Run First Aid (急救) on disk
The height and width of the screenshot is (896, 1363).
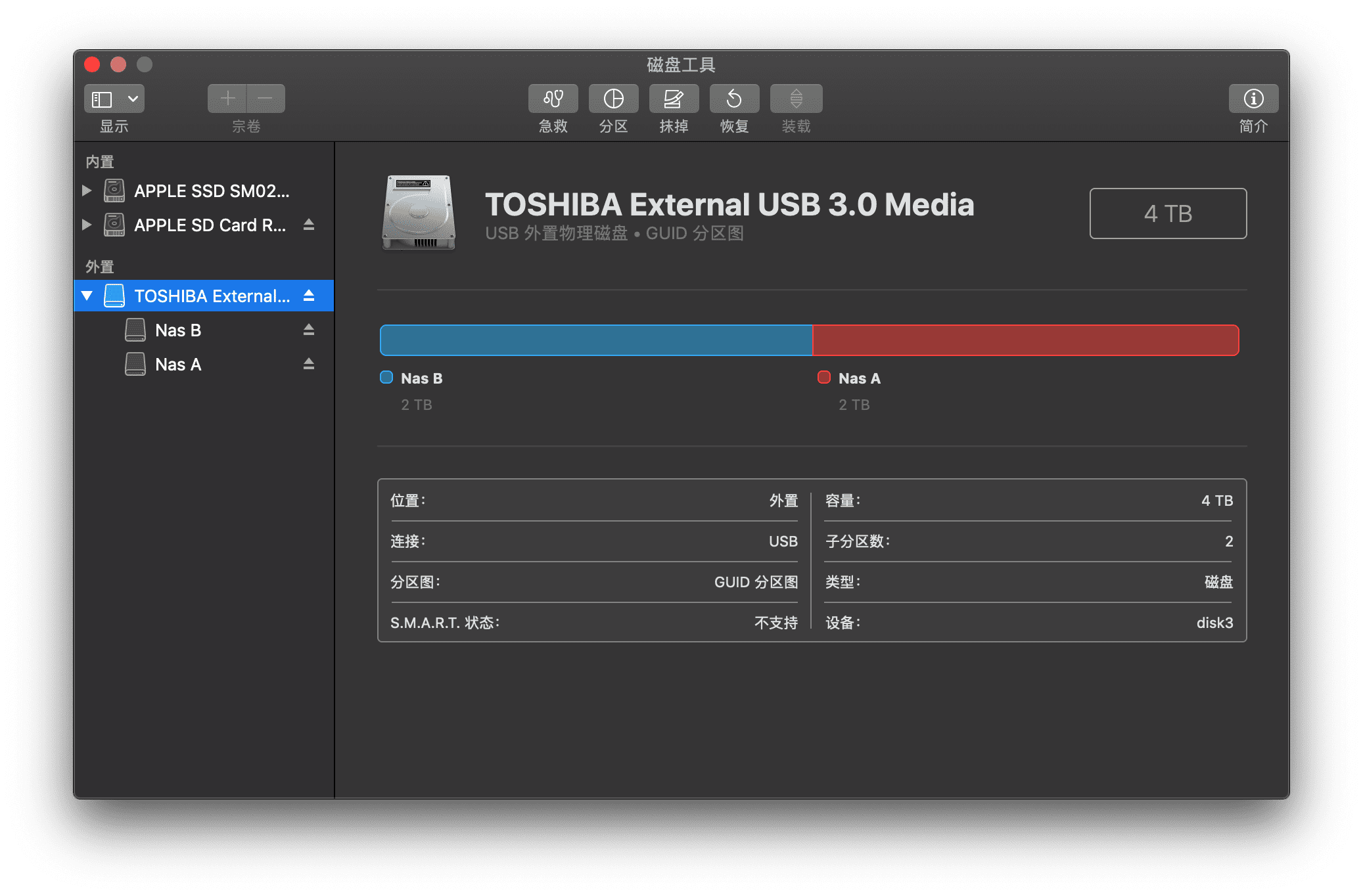point(553,99)
